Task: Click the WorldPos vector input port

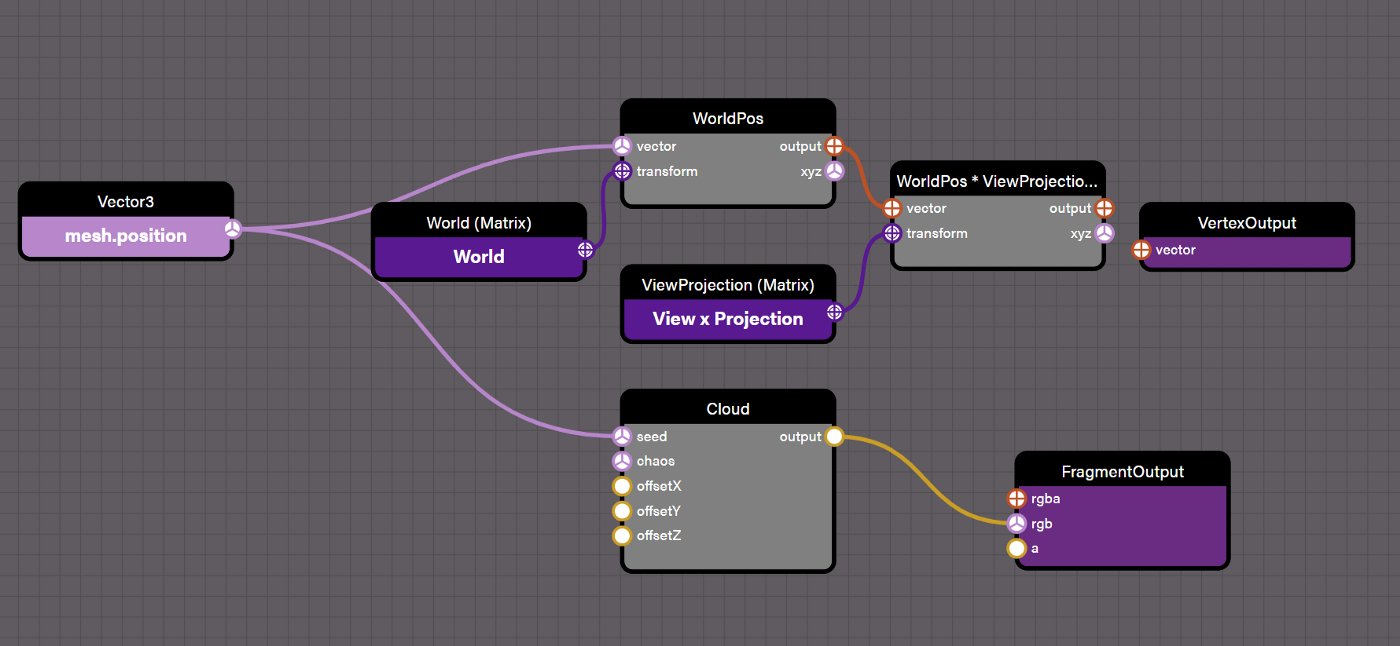Action: point(621,146)
